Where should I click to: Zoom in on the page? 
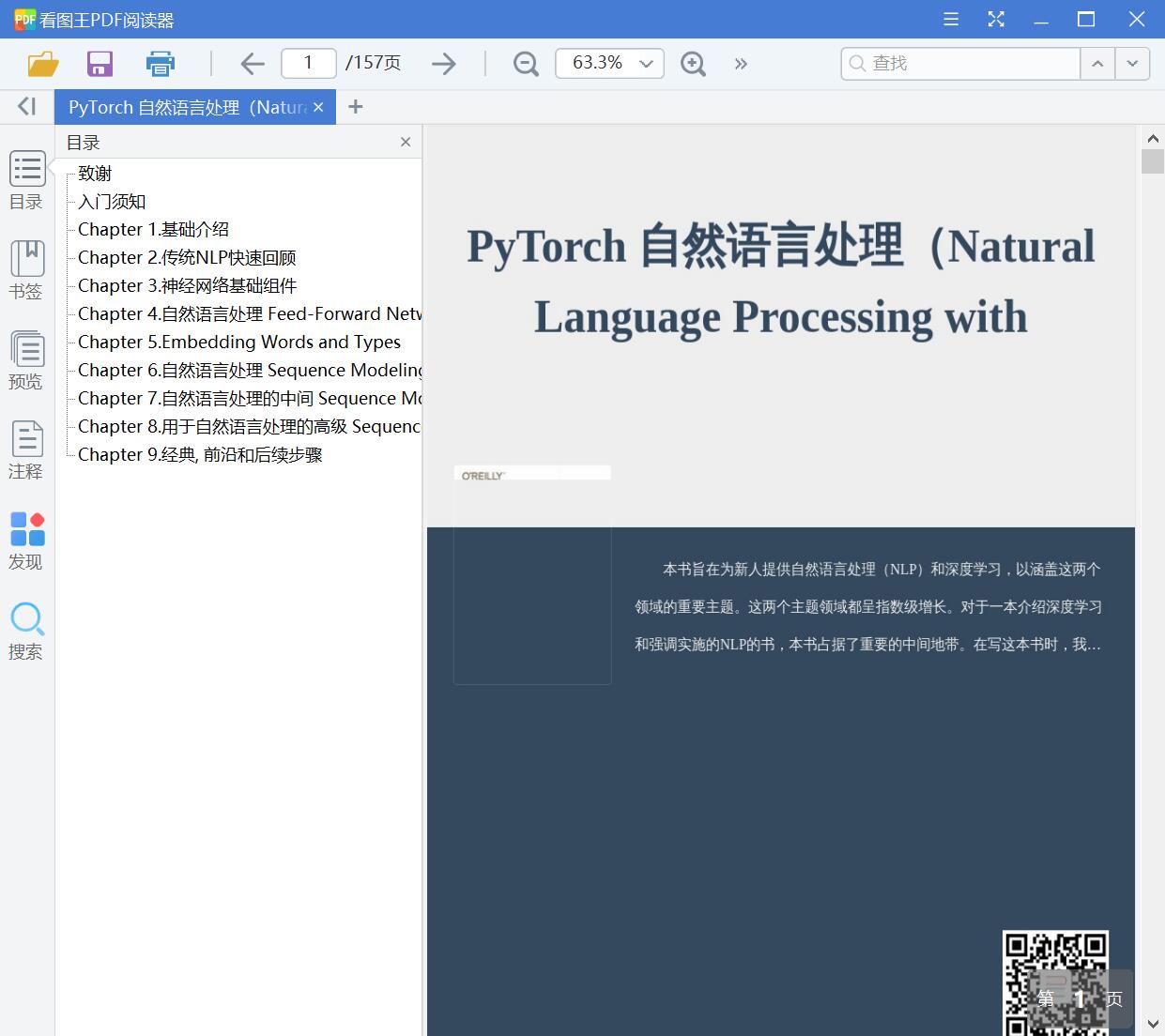point(693,63)
